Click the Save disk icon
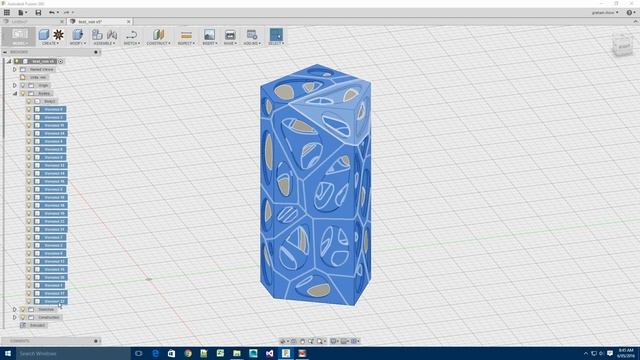The image size is (640, 360). [38, 13]
